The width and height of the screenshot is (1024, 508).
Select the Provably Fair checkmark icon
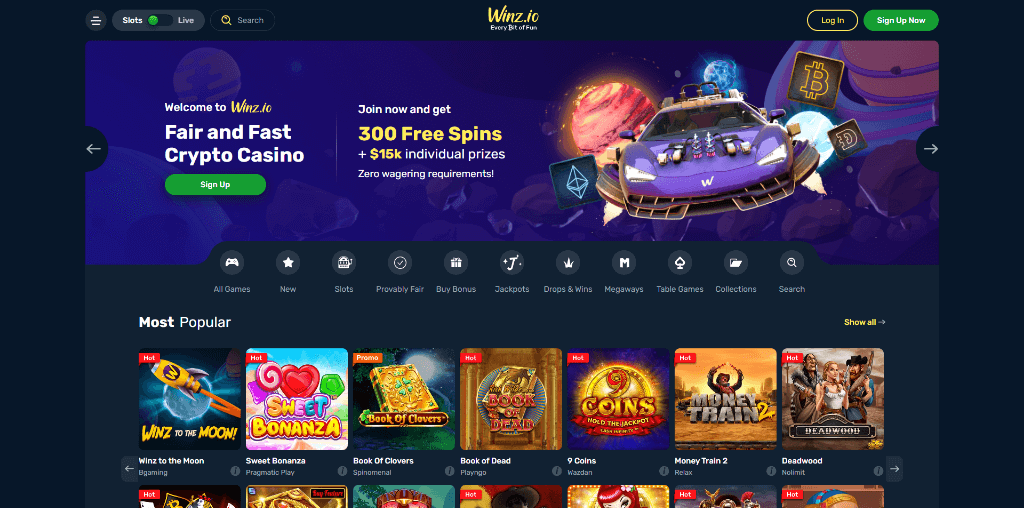400,262
